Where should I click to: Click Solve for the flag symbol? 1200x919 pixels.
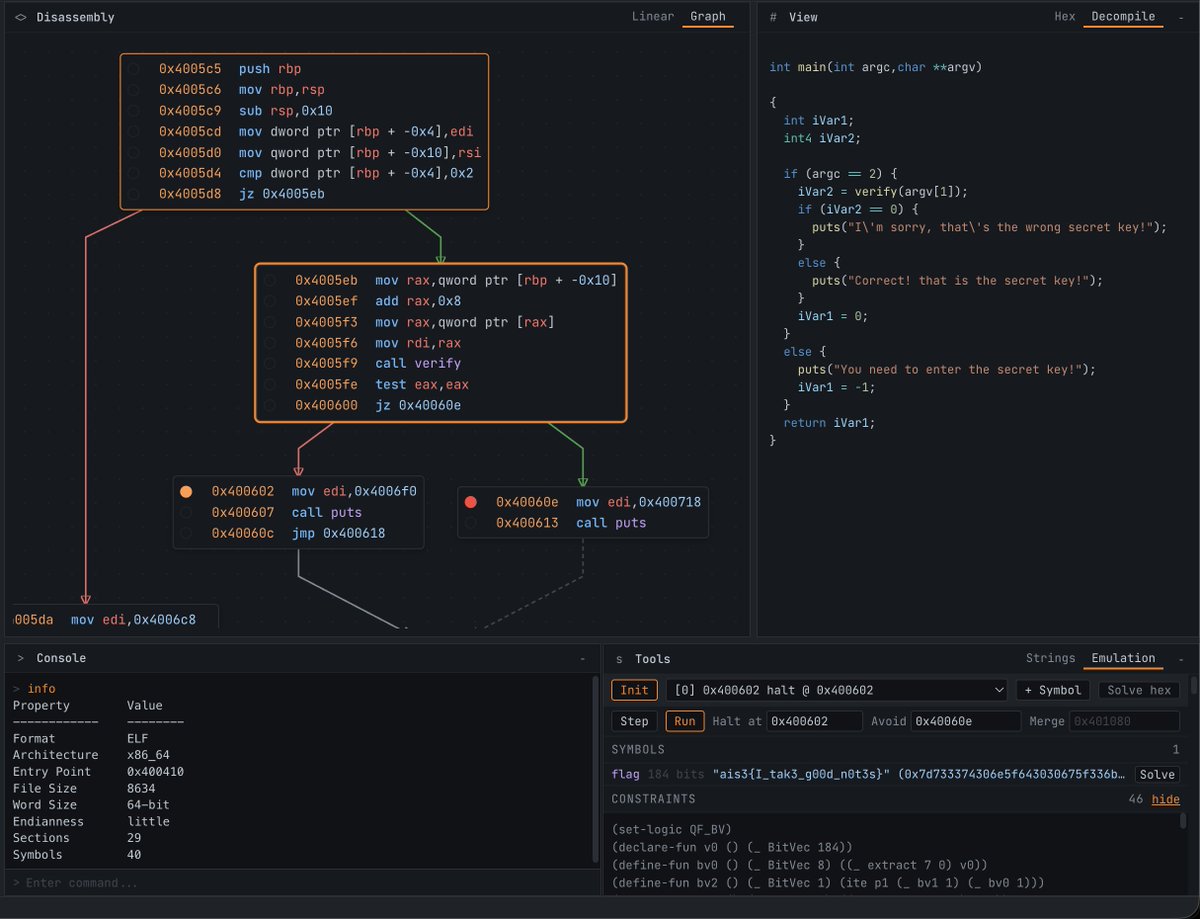(x=1157, y=774)
